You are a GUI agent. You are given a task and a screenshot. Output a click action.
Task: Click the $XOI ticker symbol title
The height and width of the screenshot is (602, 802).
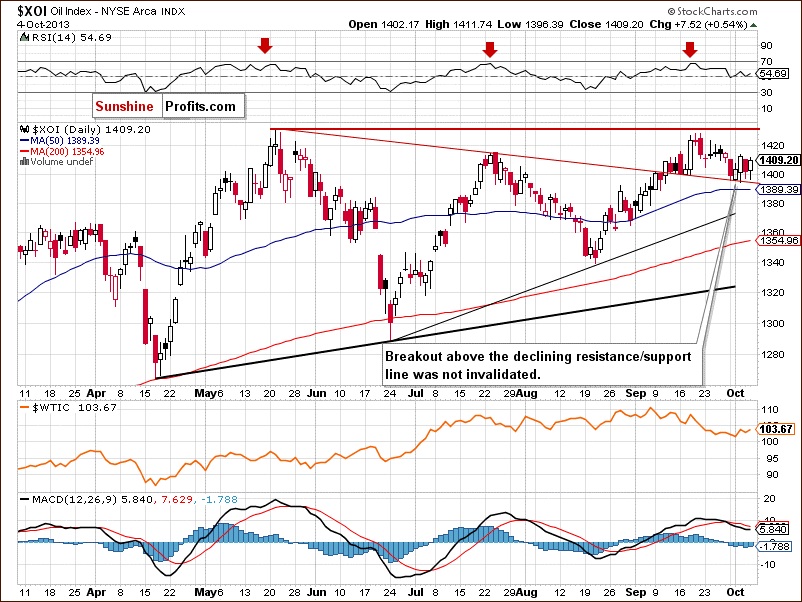(32, 11)
